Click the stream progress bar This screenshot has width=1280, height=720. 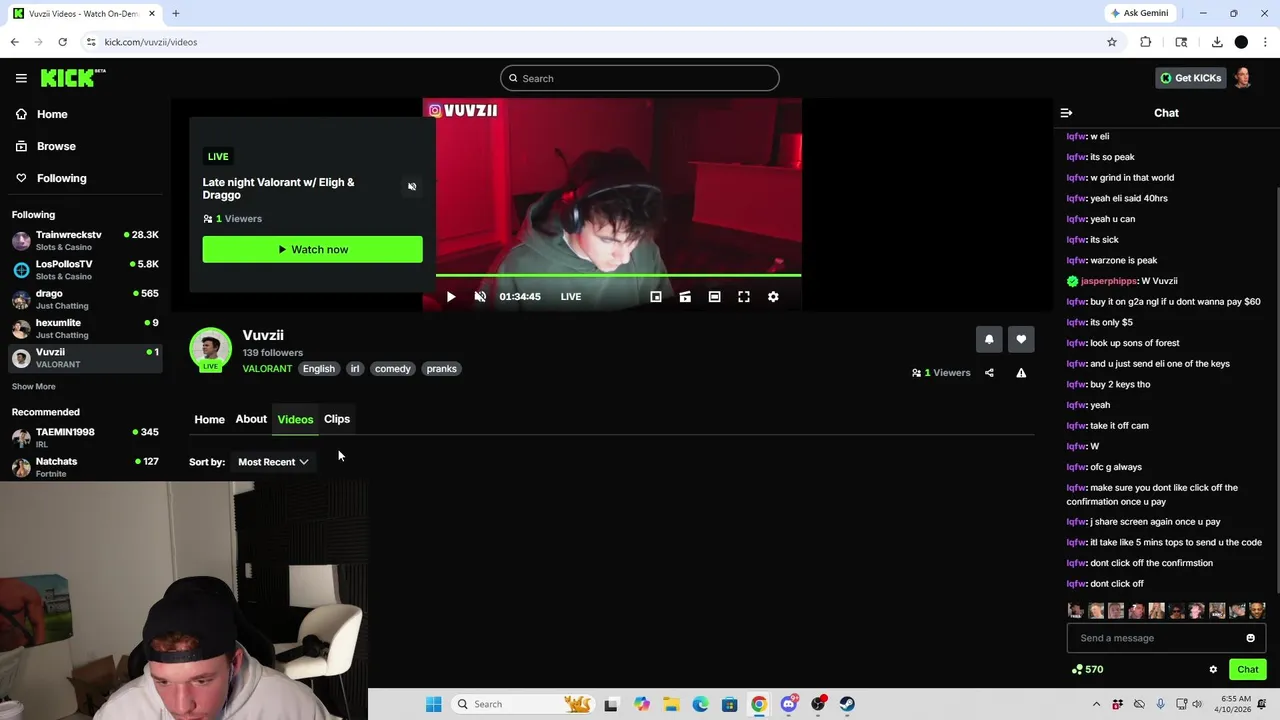coord(618,275)
